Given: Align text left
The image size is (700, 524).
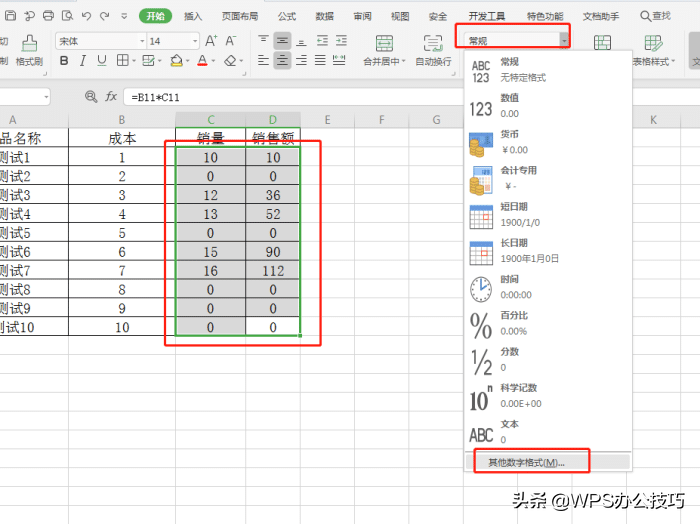Looking at the screenshot, I should point(263,60).
